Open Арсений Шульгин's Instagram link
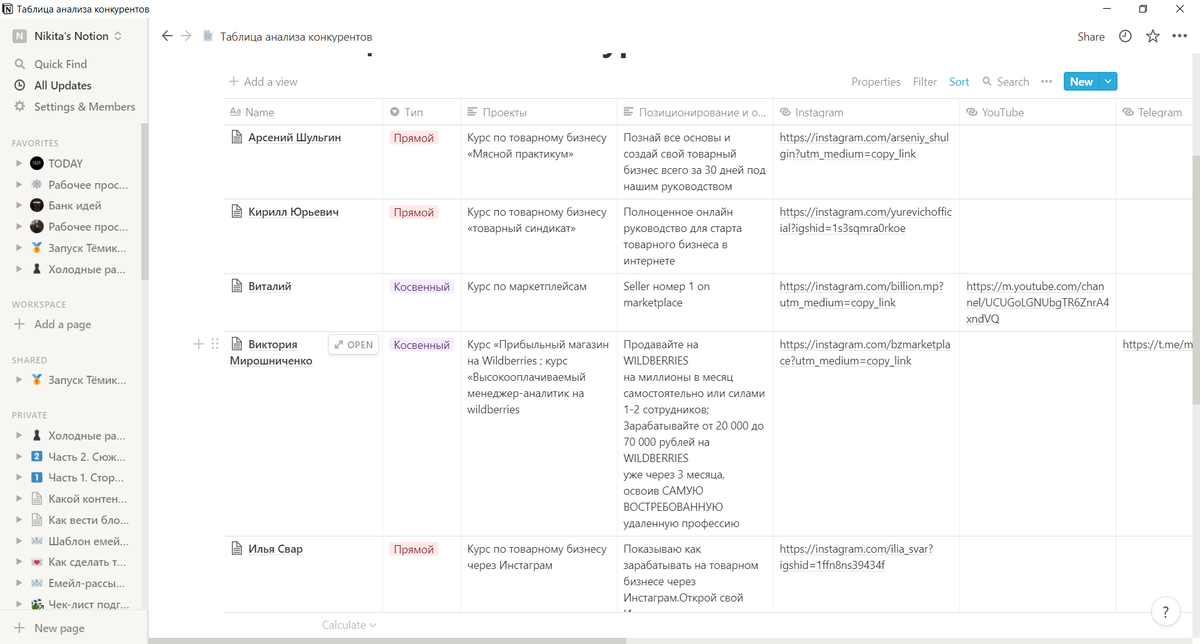The image size is (1200, 644). pyautogui.click(x=863, y=145)
